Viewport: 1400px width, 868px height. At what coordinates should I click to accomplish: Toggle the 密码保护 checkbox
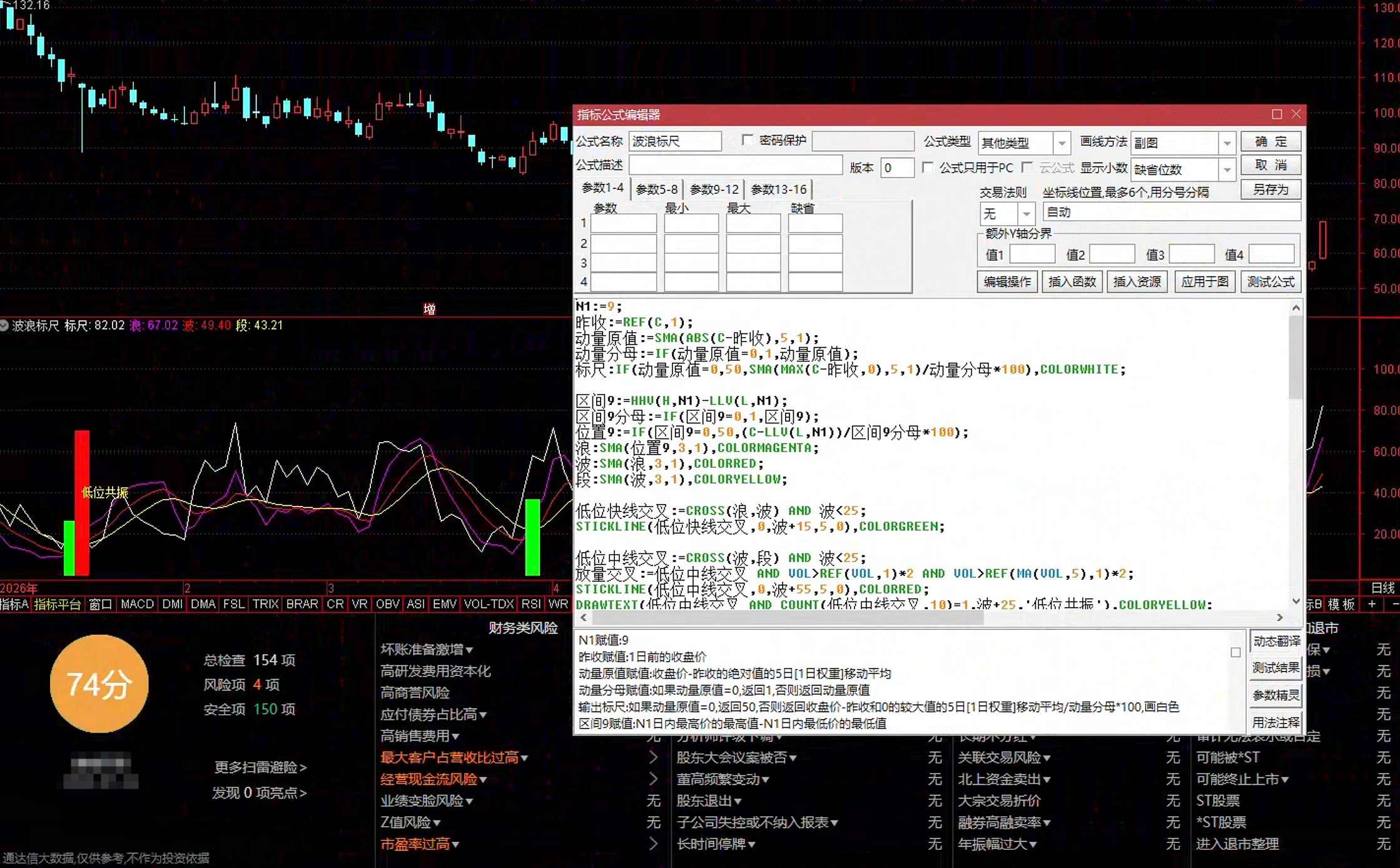[747, 141]
